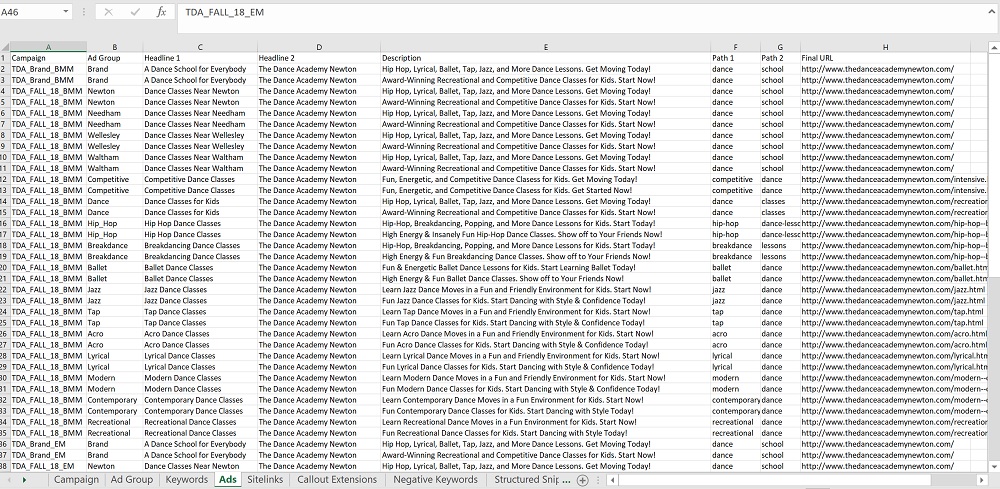This screenshot has width=1000, height=489.
Task: Click the scroll-left arrow of the horizontal scrollbar
Action: (x=612, y=480)
